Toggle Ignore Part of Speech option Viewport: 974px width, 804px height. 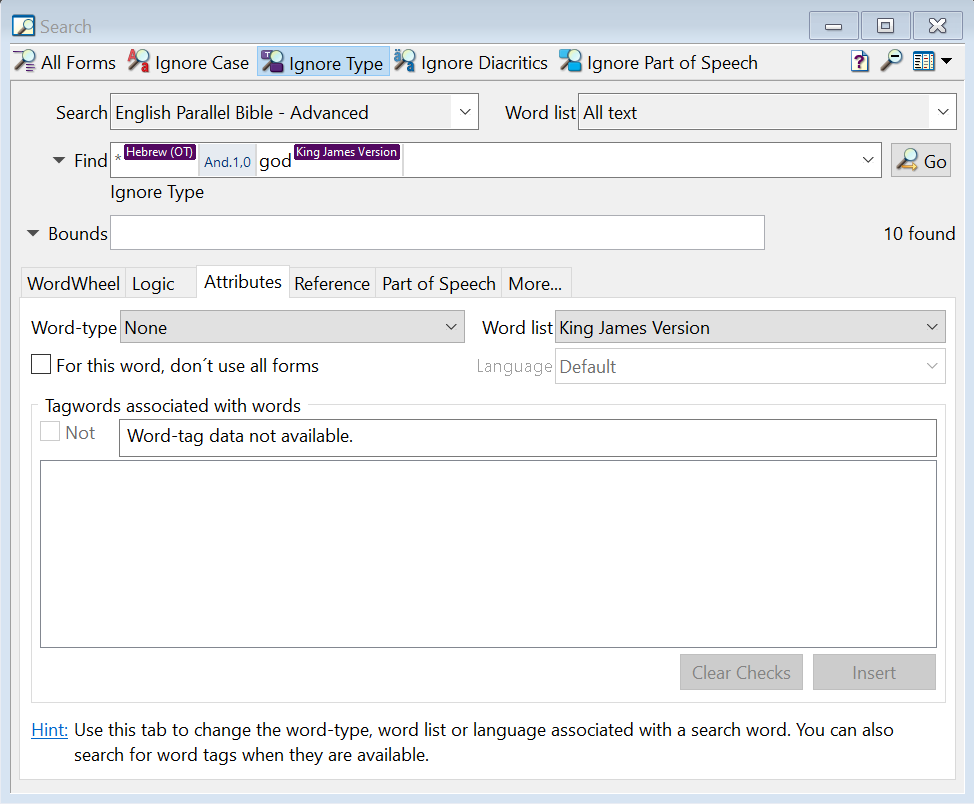point(658,62)
